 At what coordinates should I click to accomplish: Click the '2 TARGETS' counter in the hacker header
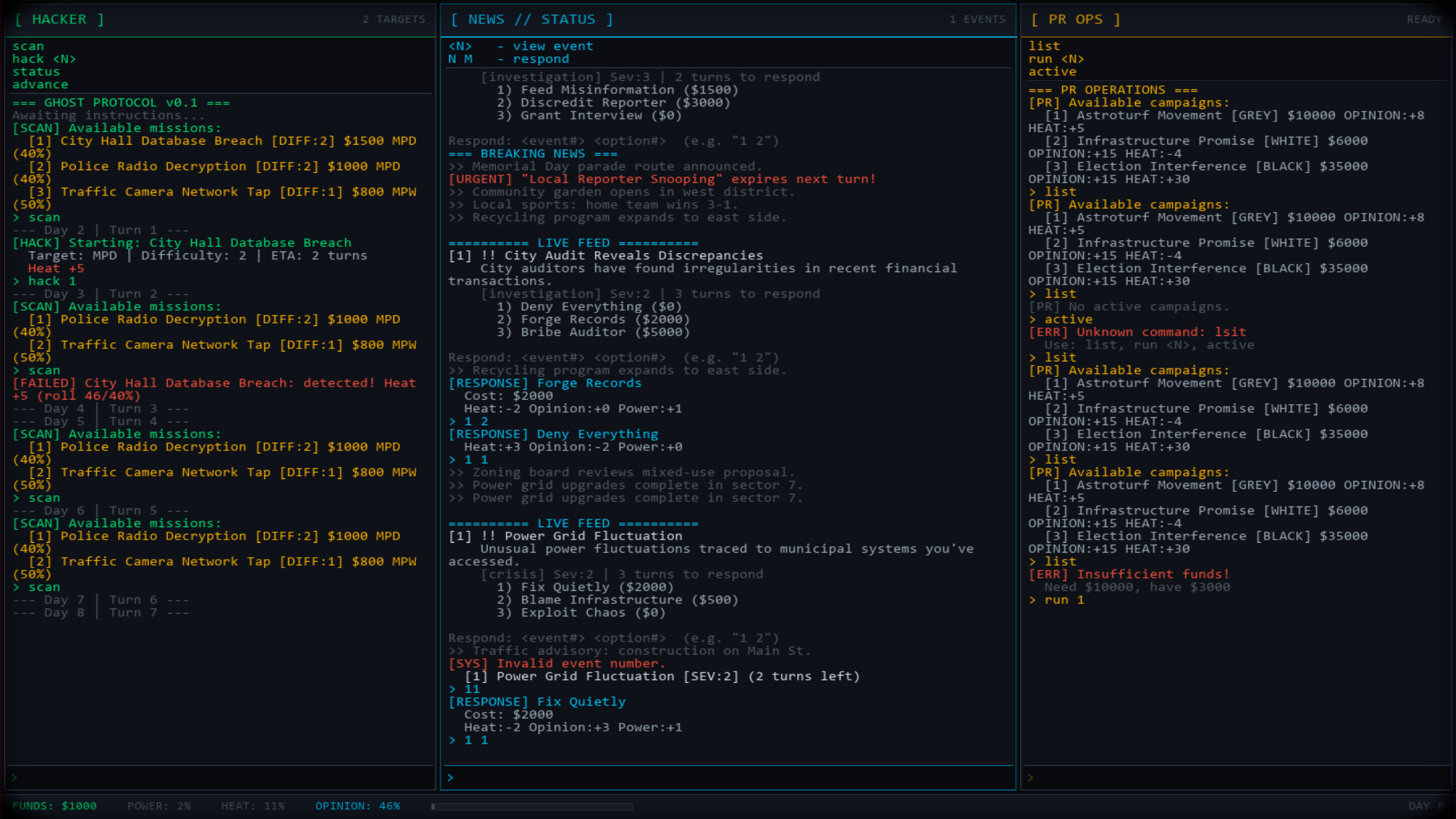point(394,19)
